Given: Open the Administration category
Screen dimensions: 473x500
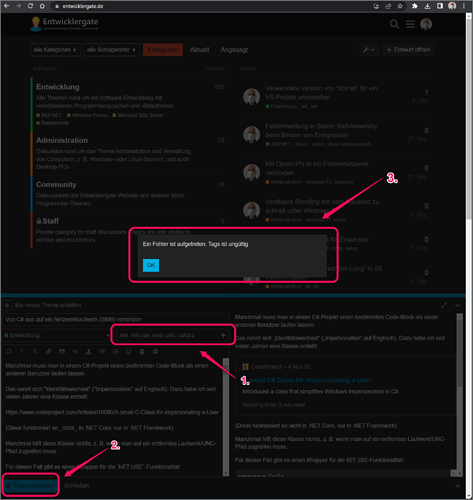Looking at the screenshot, I should (x=62, y=140).
